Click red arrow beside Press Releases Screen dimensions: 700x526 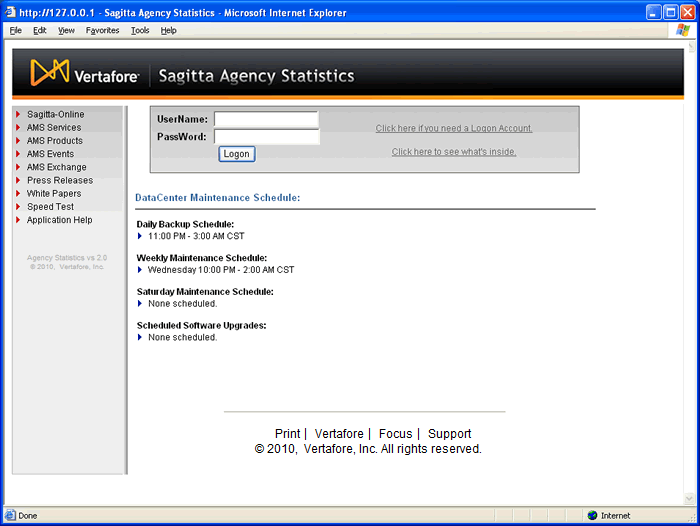pyautogui.click(x=18, y=180)
